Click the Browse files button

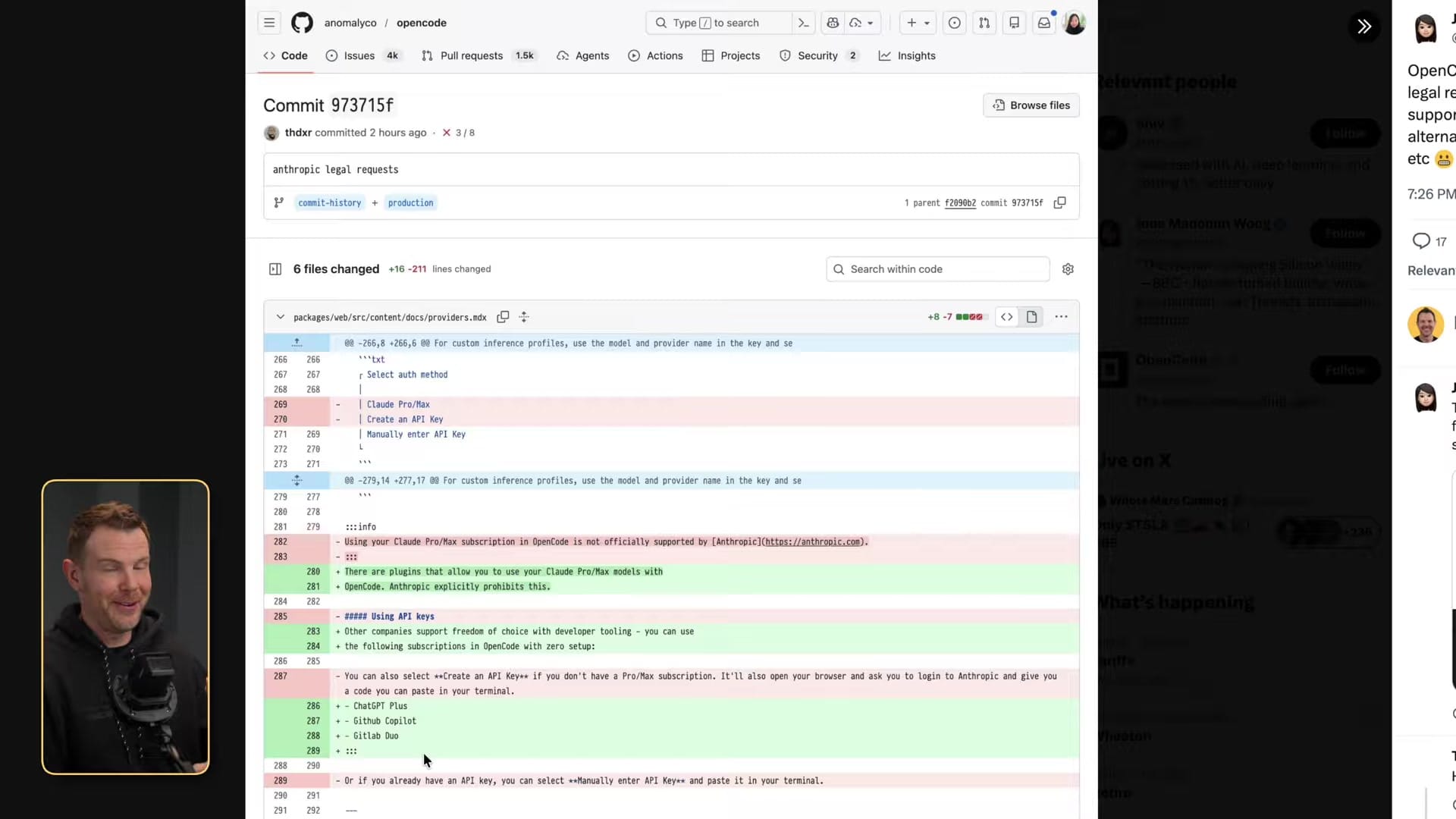[1031, 105]
